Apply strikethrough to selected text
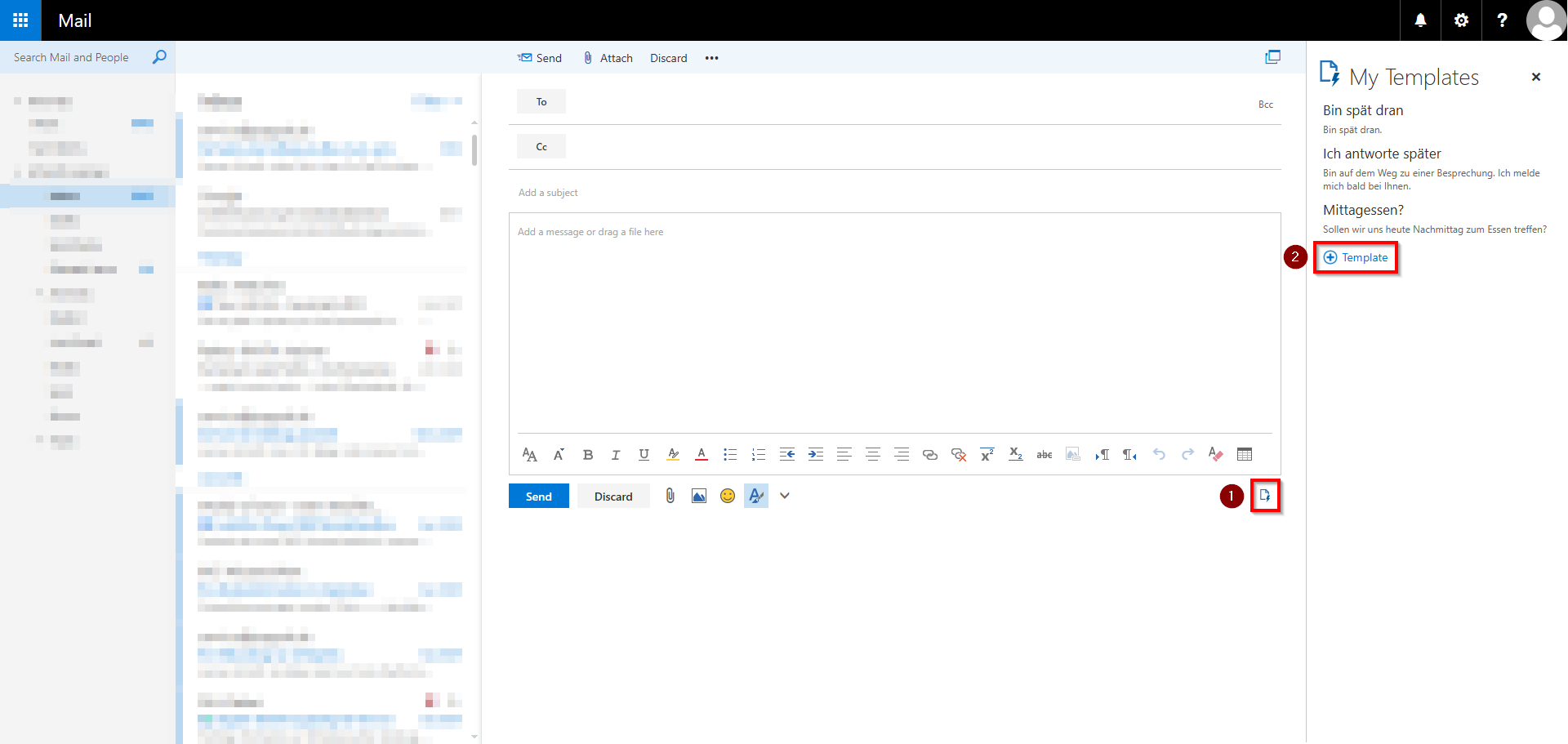This screenshot has width=1568, height=744. click(1044, 455)
